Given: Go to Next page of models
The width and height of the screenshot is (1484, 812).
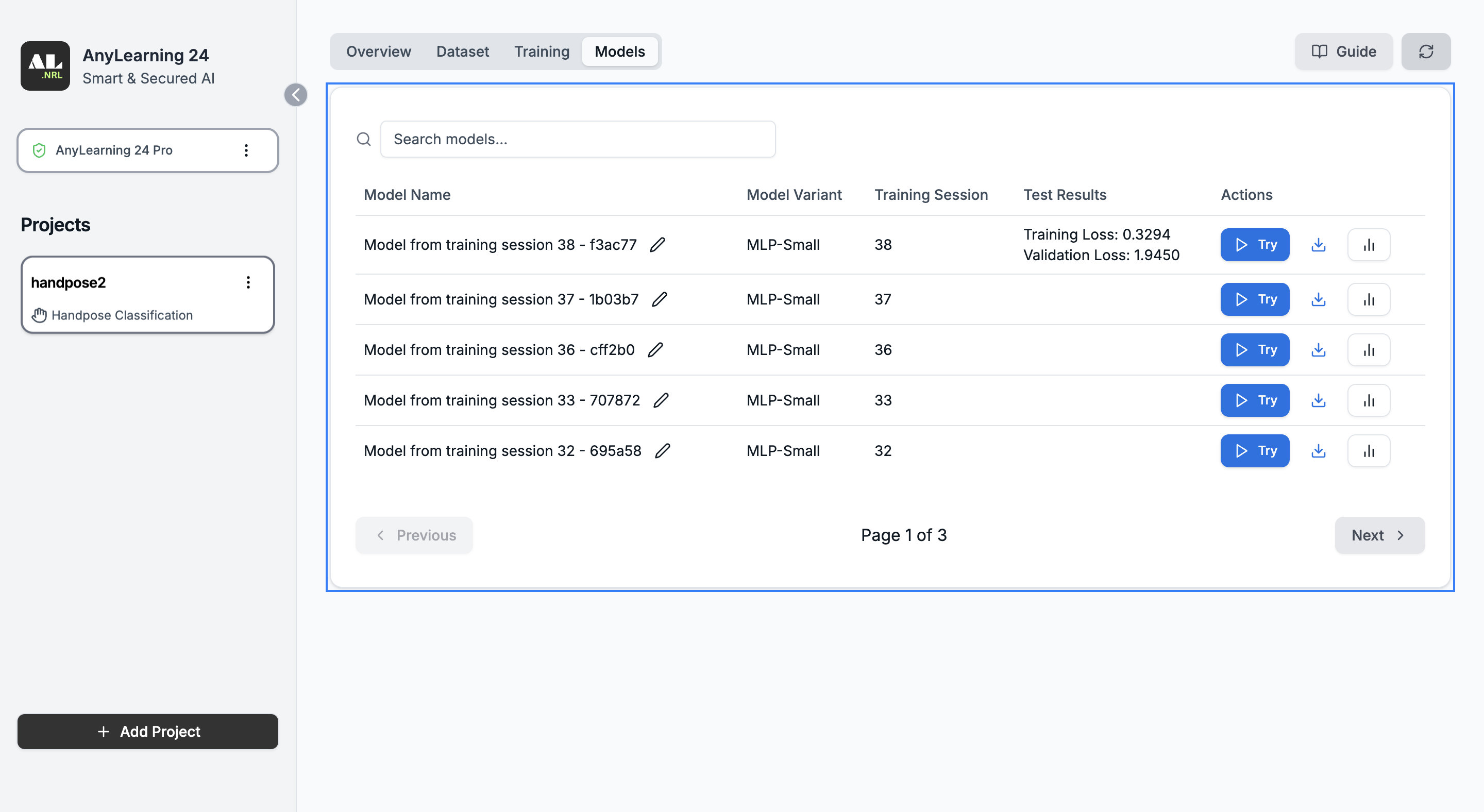Looking at the screenshot, I should [x=1379, y=535].
